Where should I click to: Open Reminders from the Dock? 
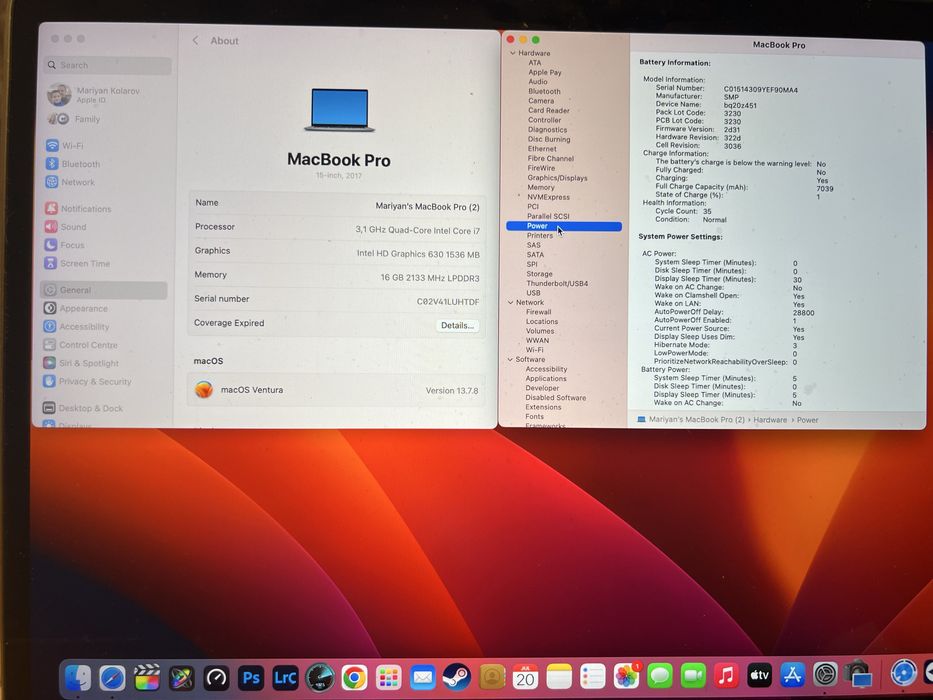pos(593,677)
